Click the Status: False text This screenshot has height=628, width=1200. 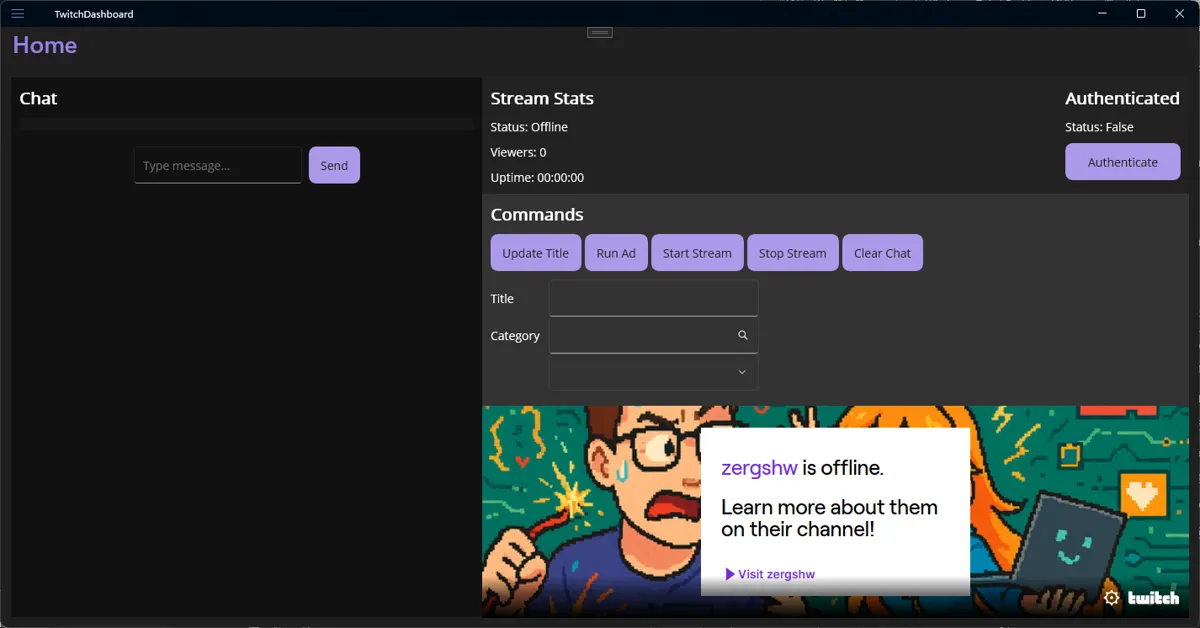(1099, 127)
